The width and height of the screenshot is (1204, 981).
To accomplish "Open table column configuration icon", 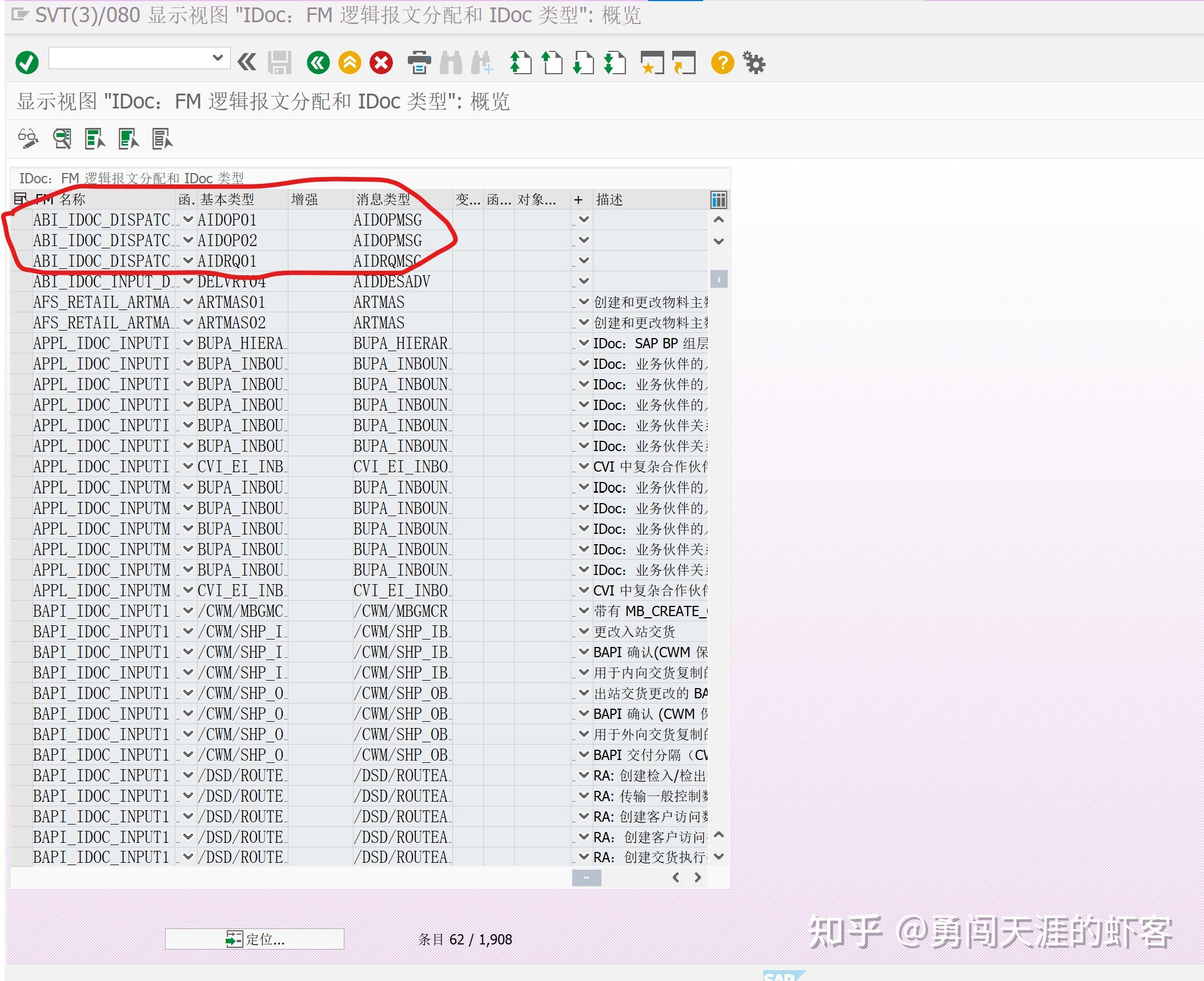I will pos(719,199).
